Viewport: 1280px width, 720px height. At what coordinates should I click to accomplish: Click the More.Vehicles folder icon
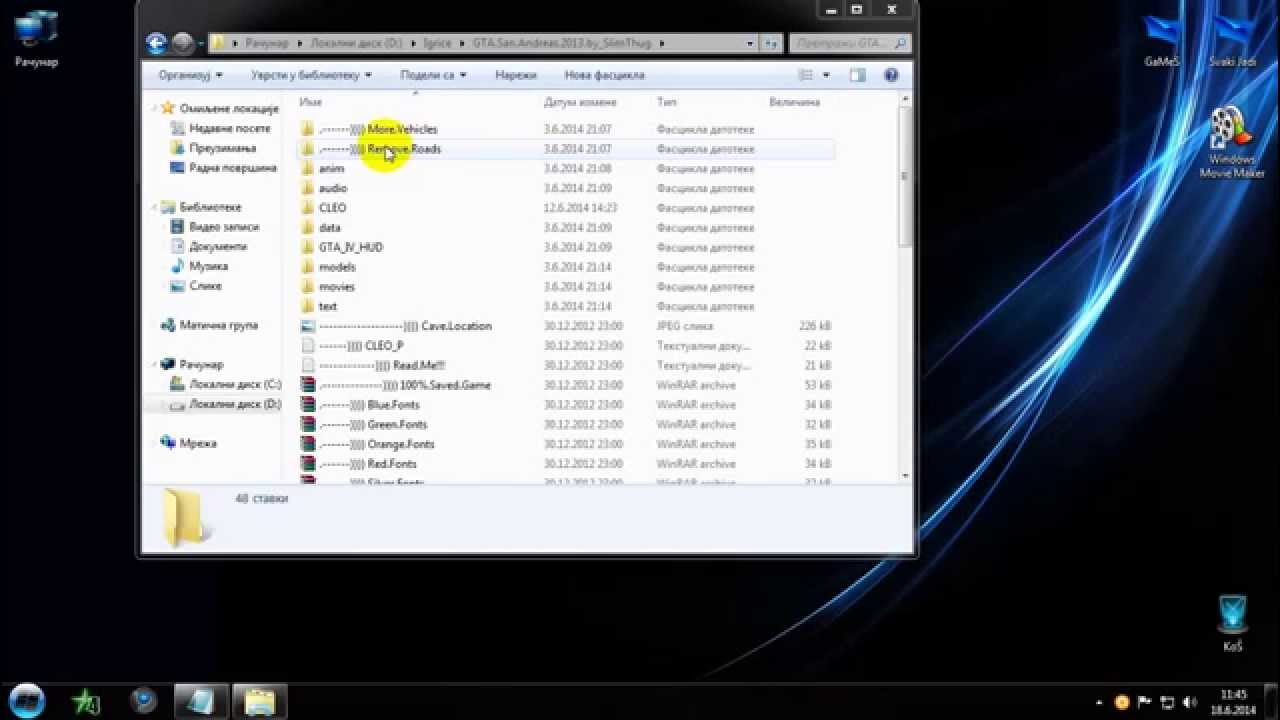308,129
